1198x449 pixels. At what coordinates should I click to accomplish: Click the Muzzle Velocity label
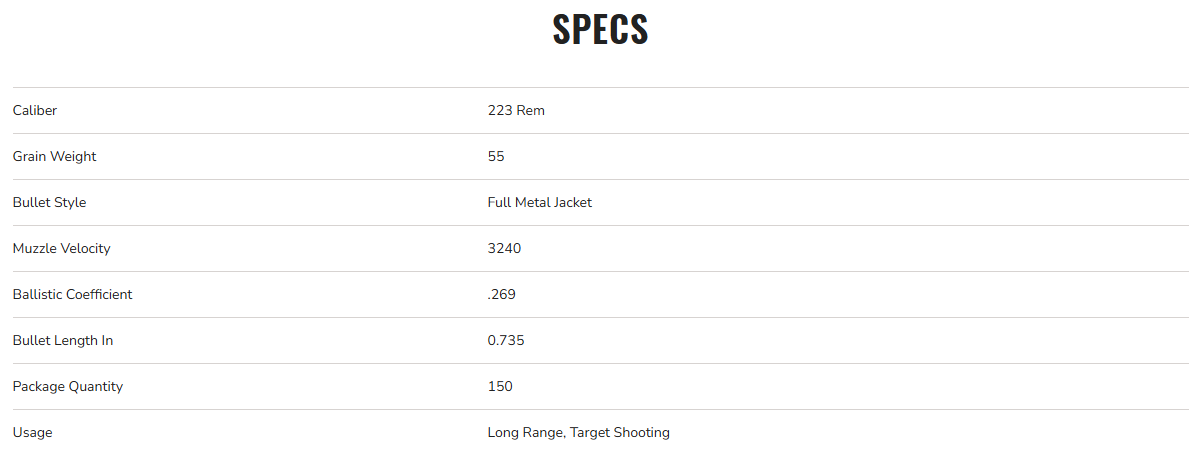click(62, 249)
